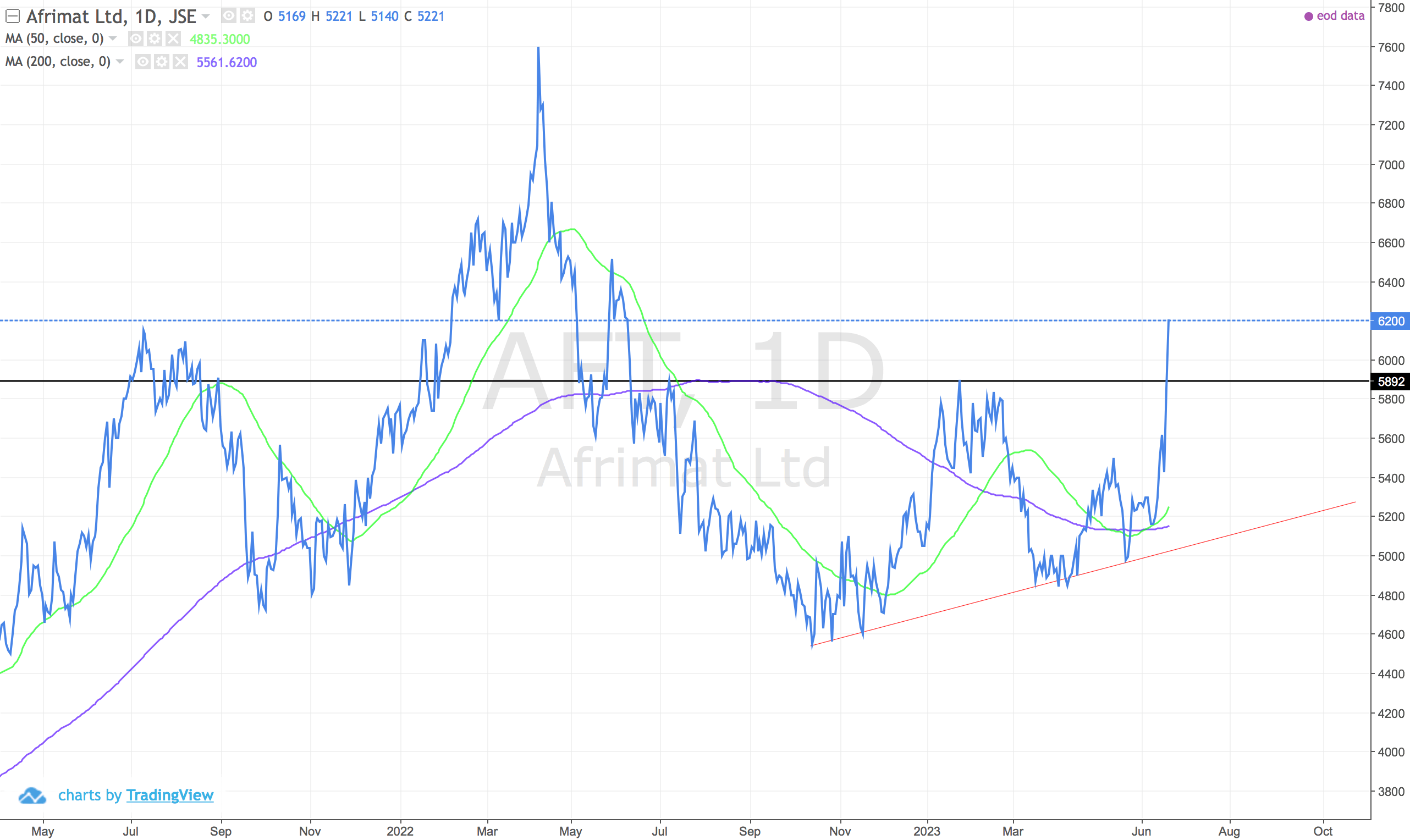Click the purple 5561.6200 MA value
Viewport: 1410px width, 840px height.
click(x=227, y=62)
